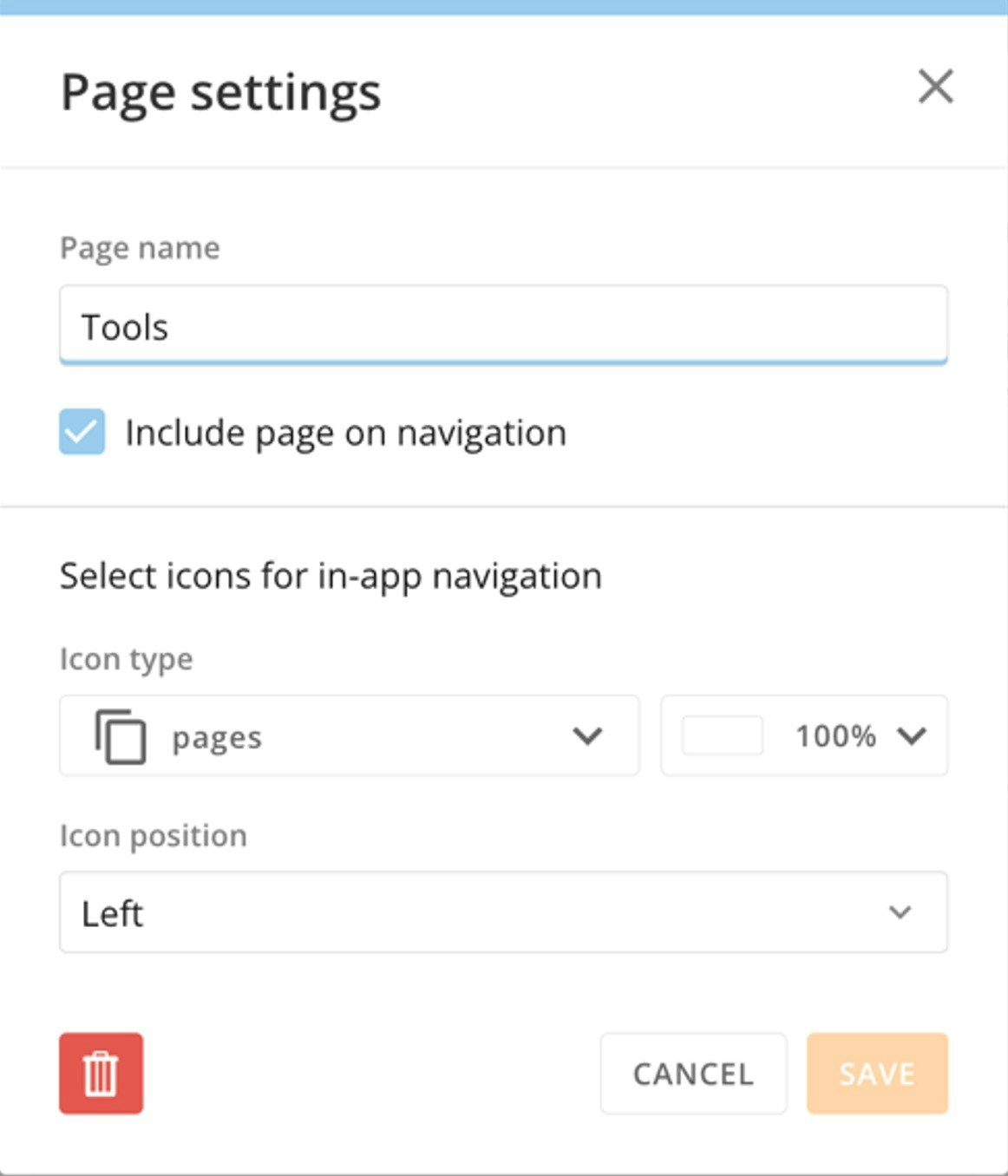Click the red trash delete icon
The width and height of the screenshot is (1008, 1176).
(x=101, y=1072)
